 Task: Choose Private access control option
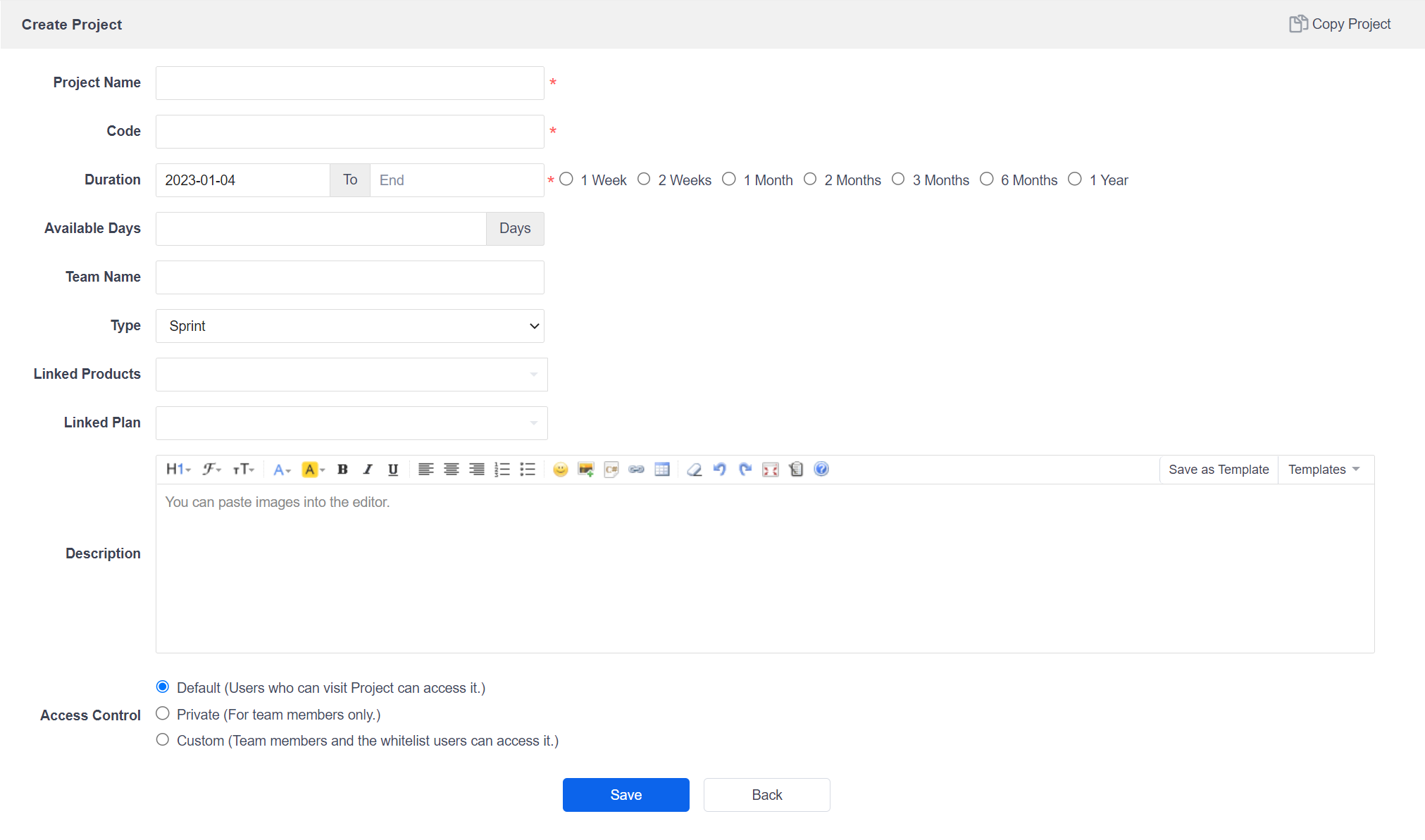click(163, 714)
